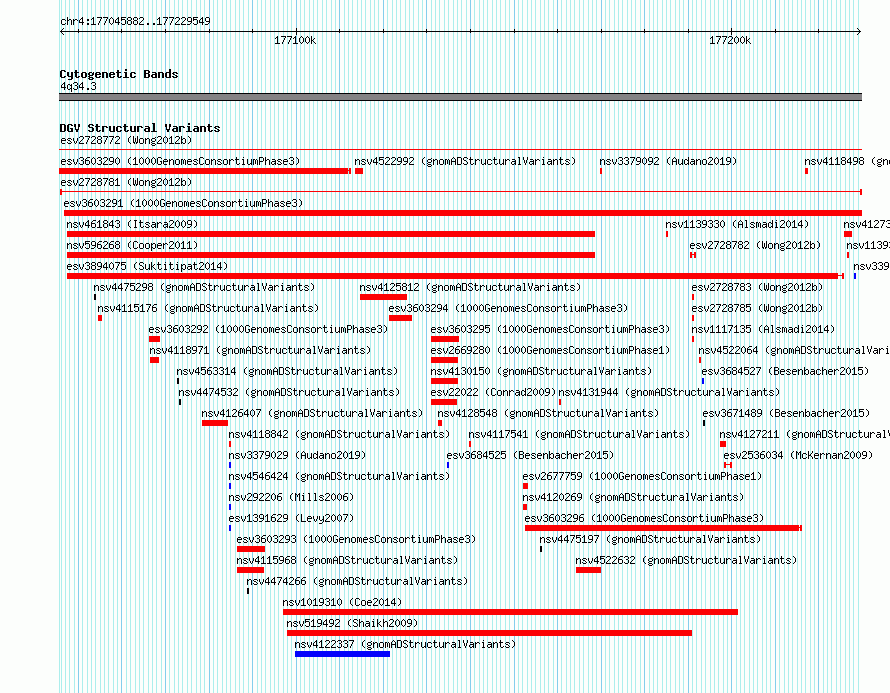Click nsv1117135 (Alsmadi2014) label
The height and width of the screenshot is (693, 890).
pos(763,329)
